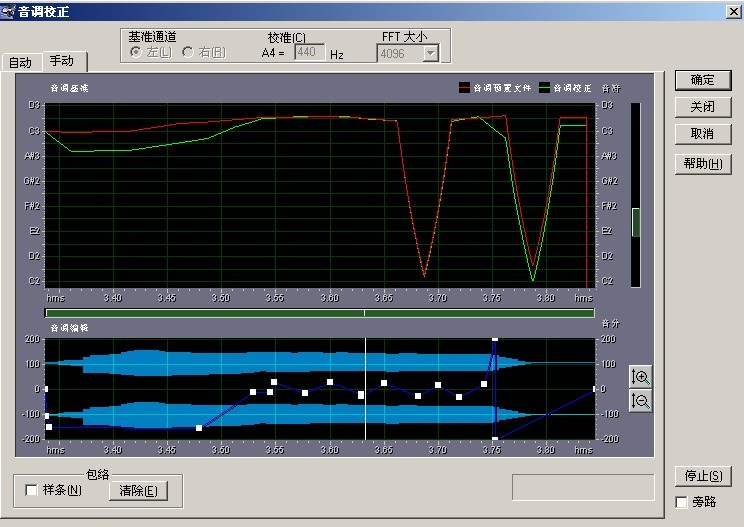Open help via 帮助(H) button
Image resolution: width=744 pixels, height=527 pixels.
[x=703, y=164]
